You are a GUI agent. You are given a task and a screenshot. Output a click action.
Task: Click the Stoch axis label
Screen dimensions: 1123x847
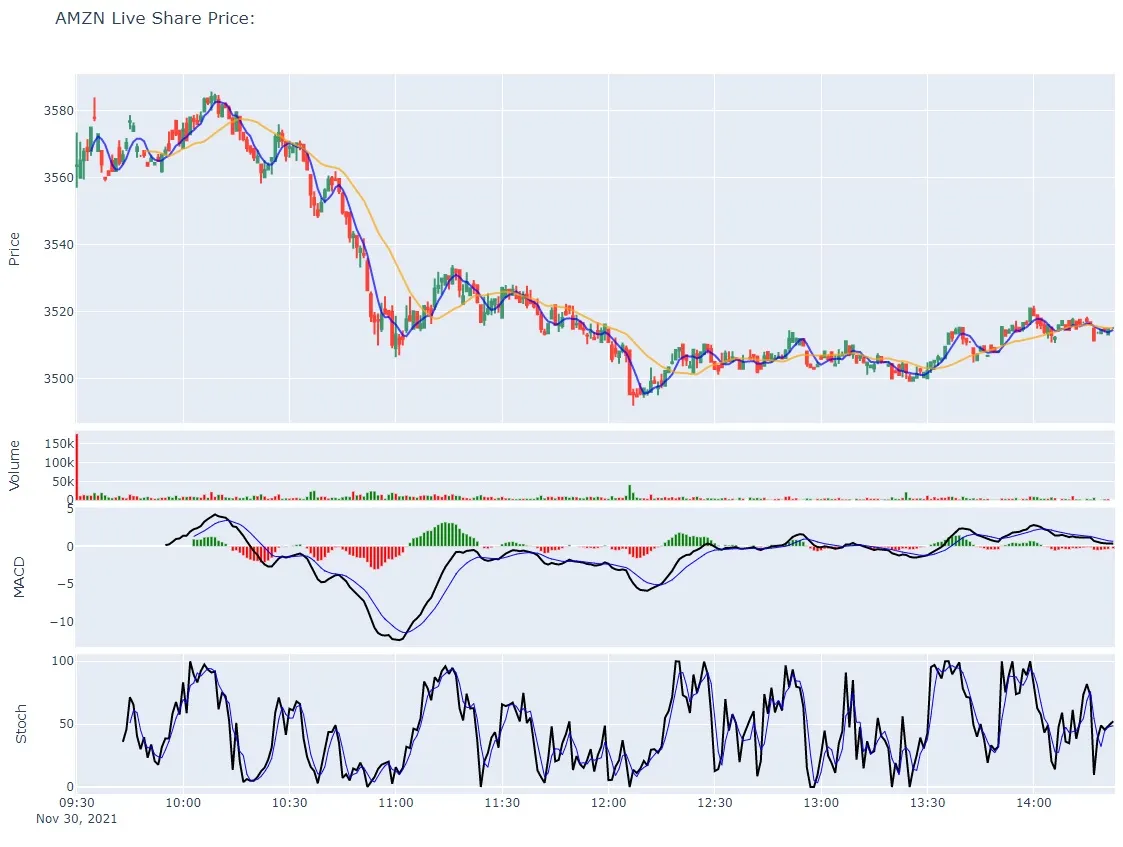pos(21,720)
